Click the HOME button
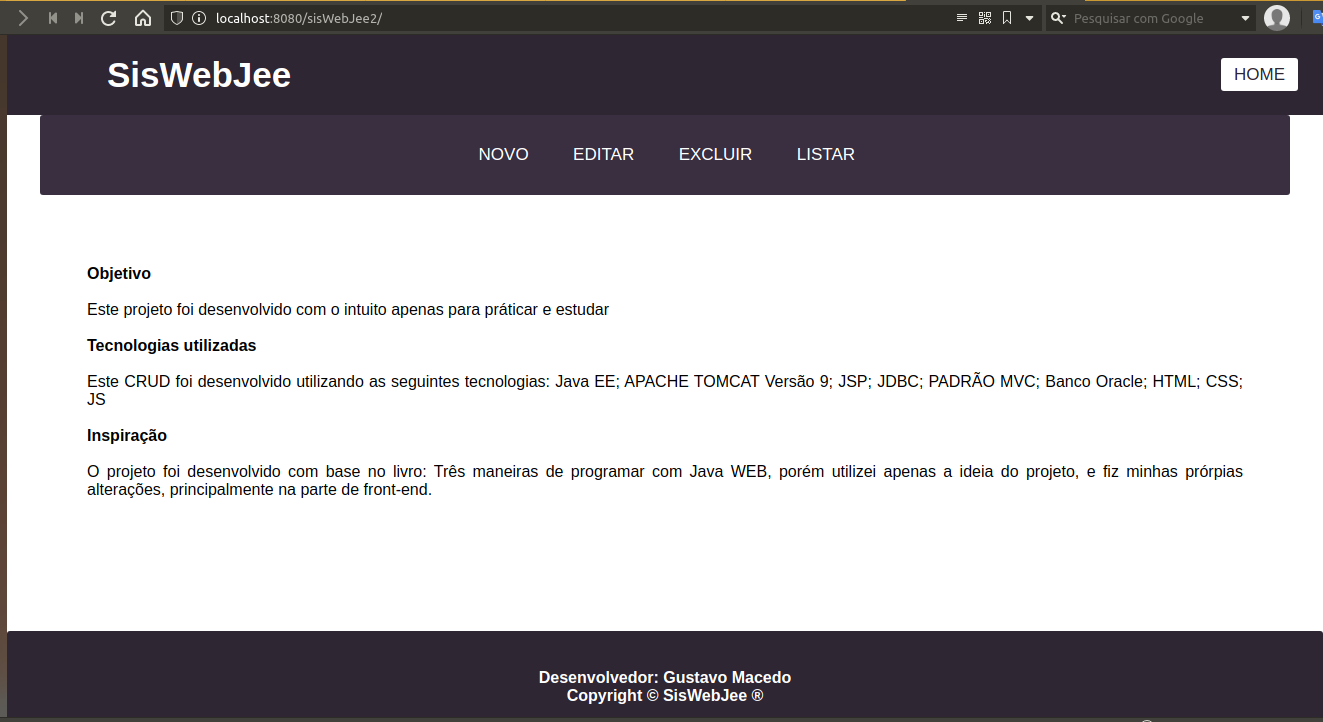 [x=1258, y=73]
